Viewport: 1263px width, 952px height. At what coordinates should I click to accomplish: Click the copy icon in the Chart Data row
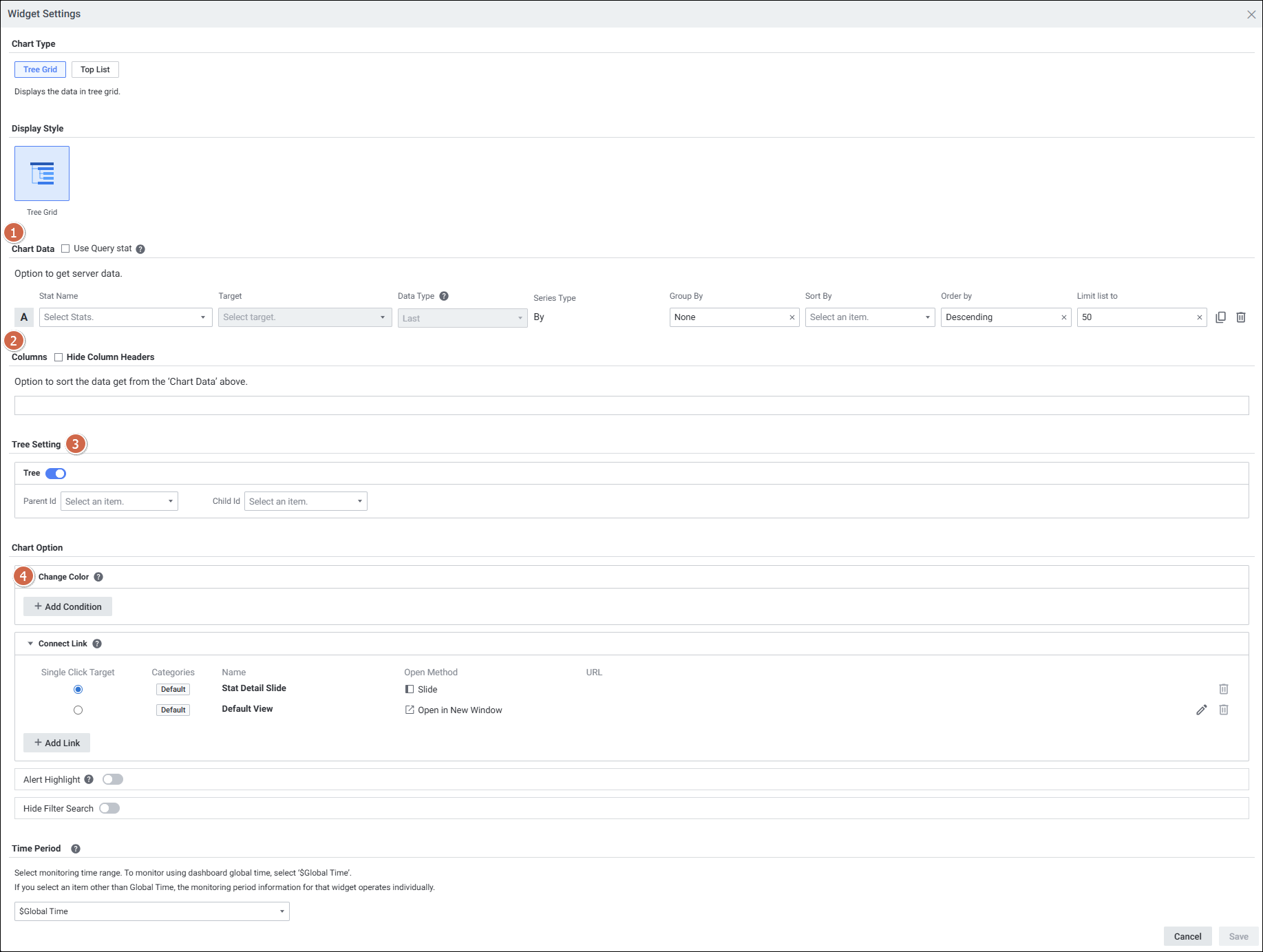coord(1220,317)
